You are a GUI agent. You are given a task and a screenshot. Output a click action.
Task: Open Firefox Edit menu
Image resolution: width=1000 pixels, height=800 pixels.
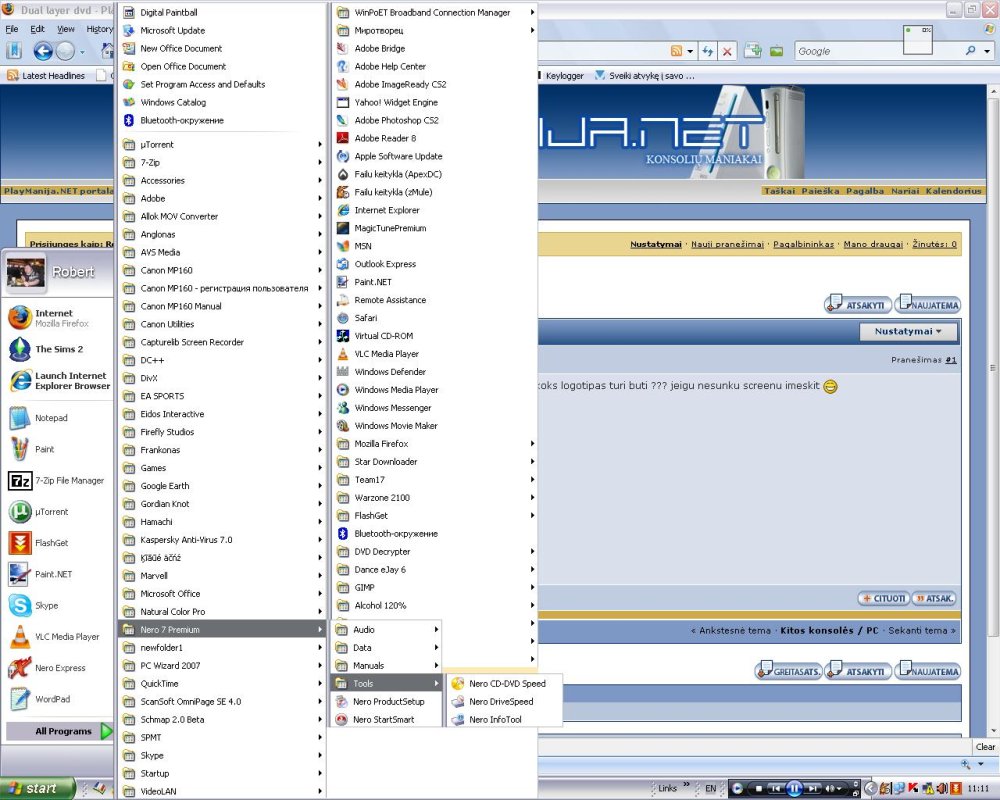[38, 29]
